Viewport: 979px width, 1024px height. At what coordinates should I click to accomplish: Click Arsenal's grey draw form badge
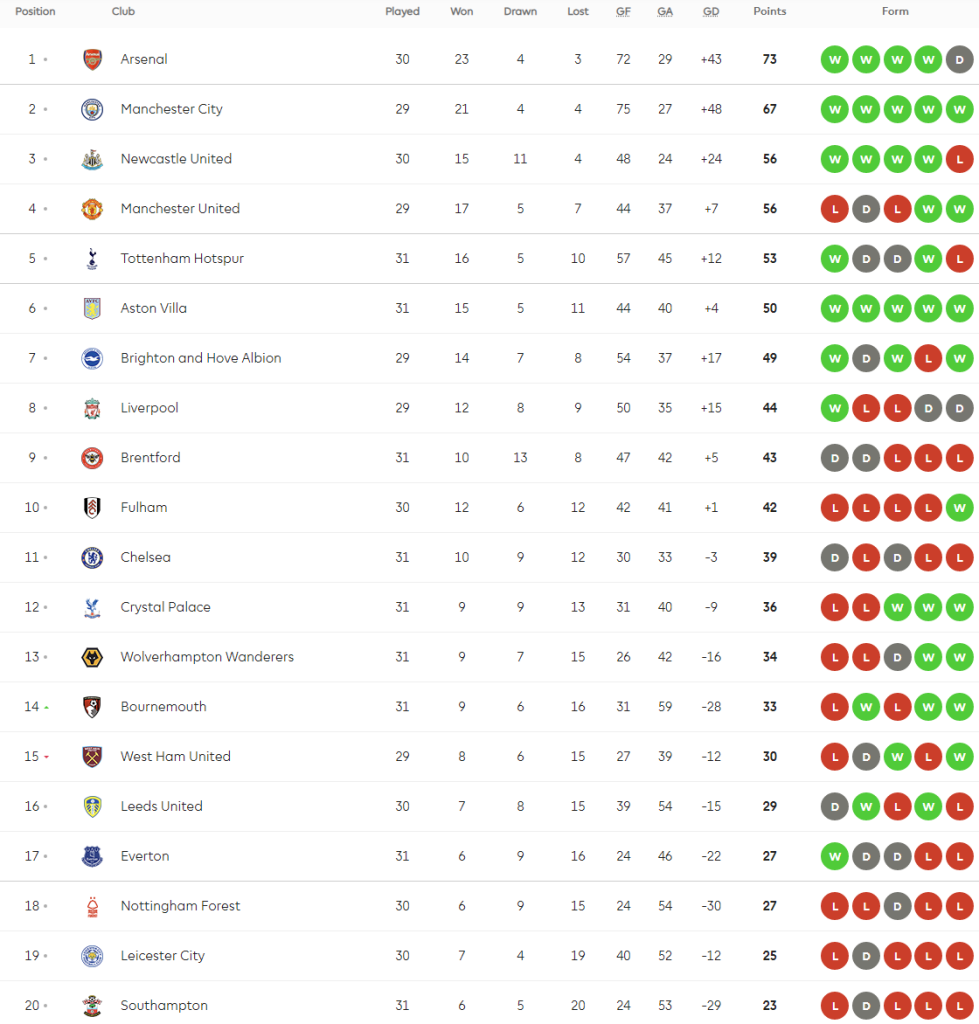[960, 59]
